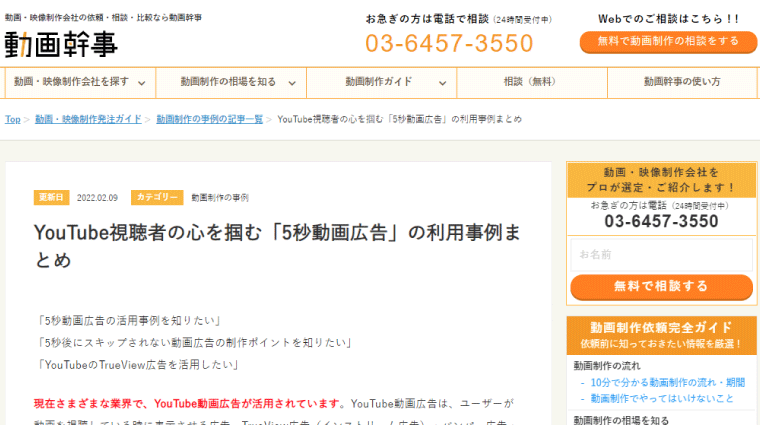Expand the 動画制作ガイド menu chevron
This screenshot has width=760, height=428.
(x=443, y=83)
